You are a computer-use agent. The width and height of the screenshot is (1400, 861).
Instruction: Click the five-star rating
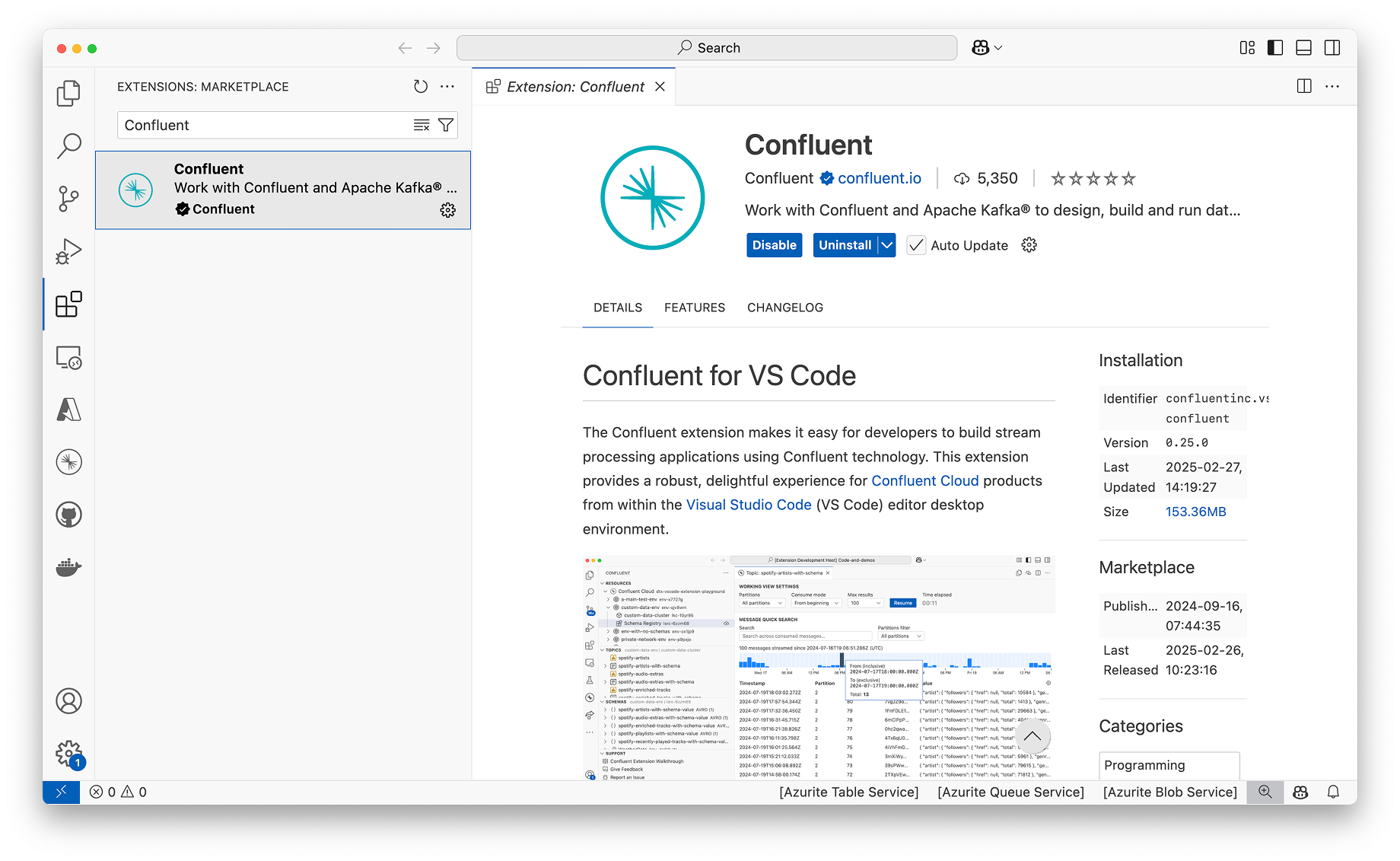1093,179
